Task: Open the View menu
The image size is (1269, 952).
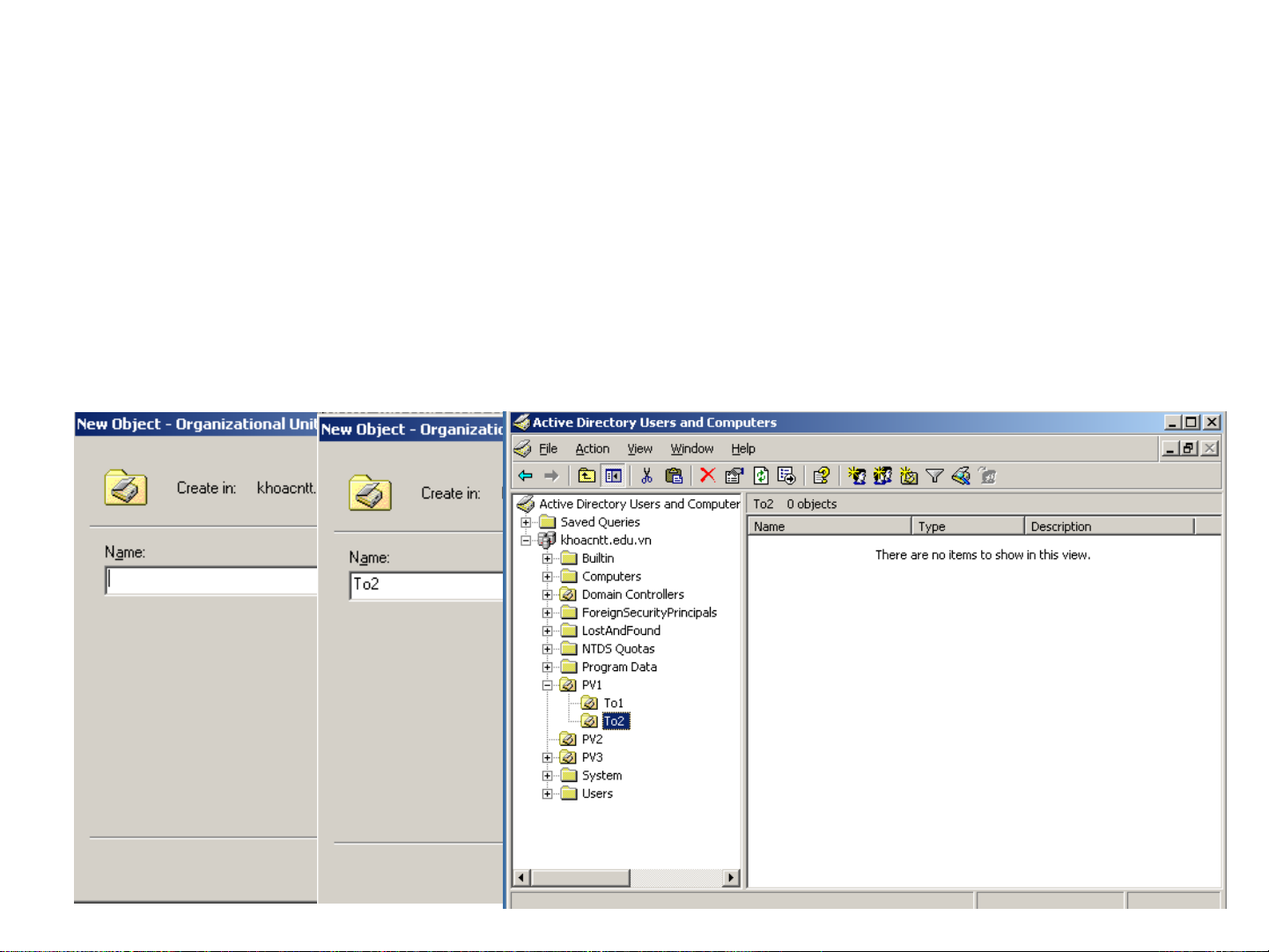Action: click(x=640, y=449)
